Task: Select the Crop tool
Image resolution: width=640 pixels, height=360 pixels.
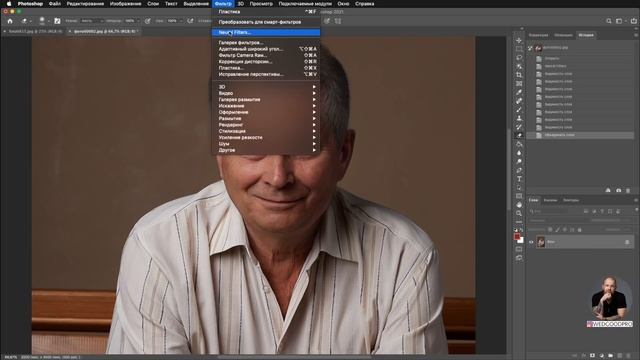Action: click(519, 75)
